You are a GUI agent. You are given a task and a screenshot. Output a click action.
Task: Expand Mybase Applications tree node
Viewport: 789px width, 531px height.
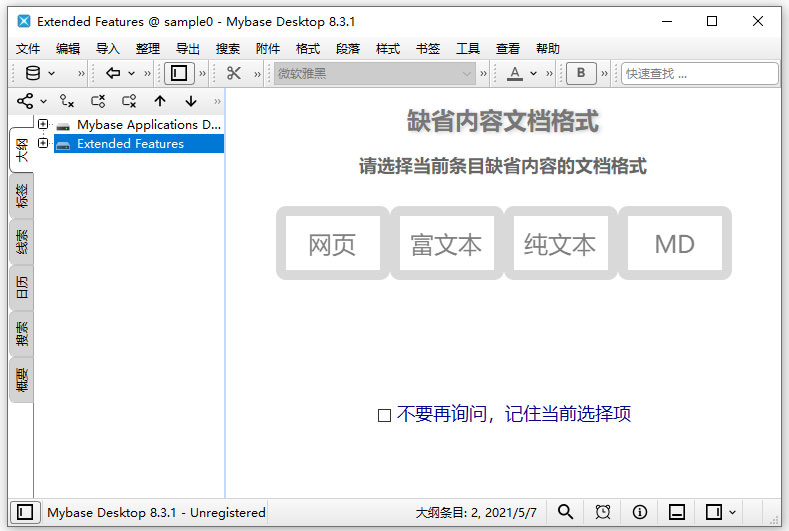pos(43,124)
